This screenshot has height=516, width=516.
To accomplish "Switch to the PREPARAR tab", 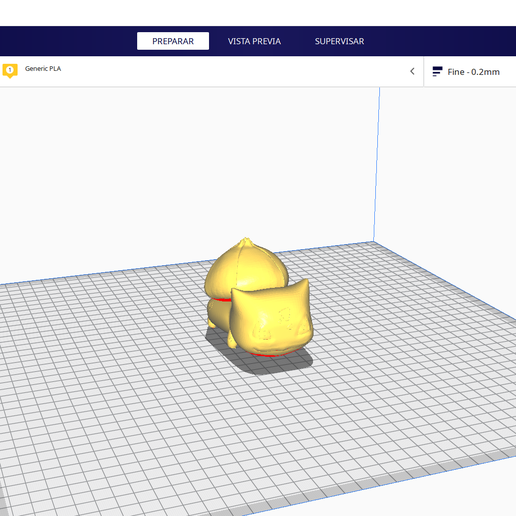I will [x=173, y=41].
